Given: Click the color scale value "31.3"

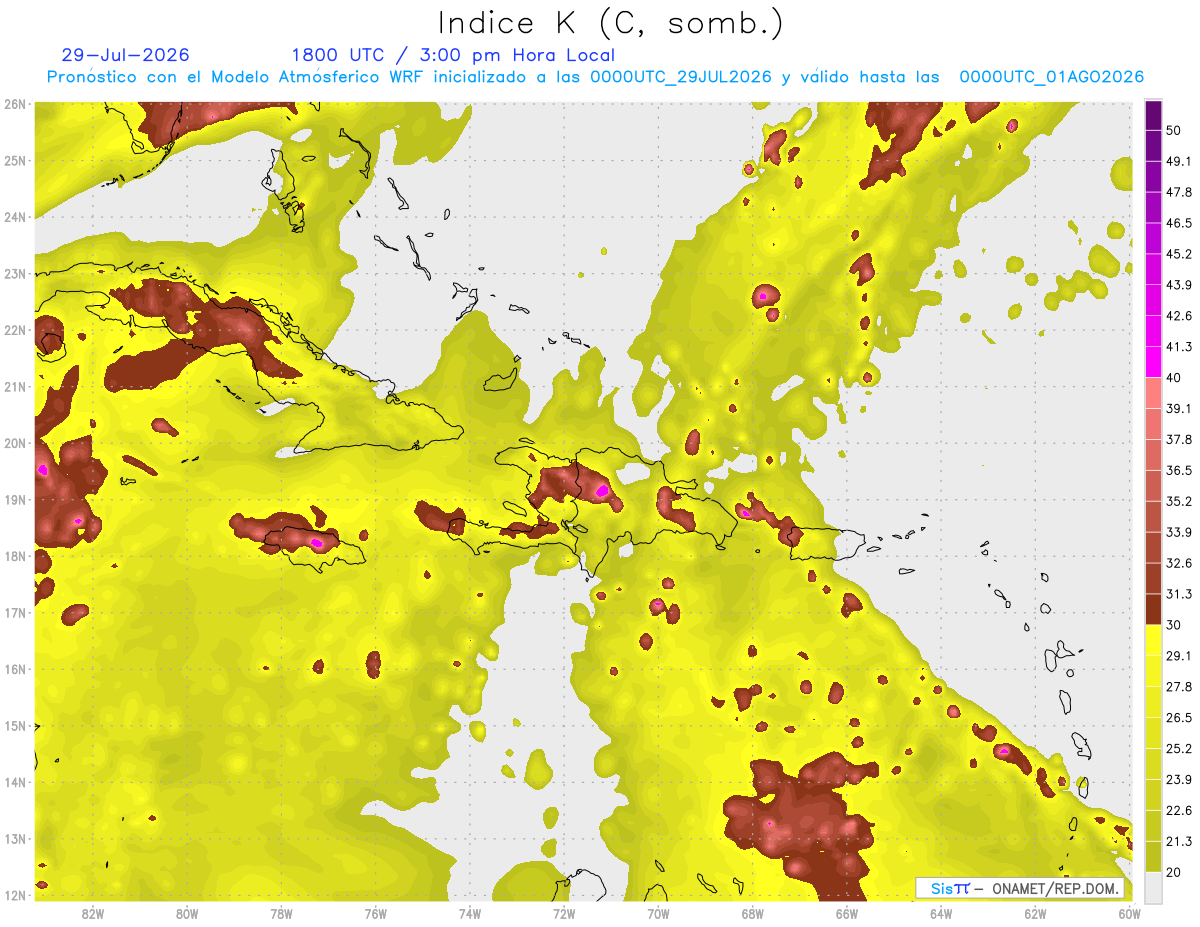Looking at the screenshot, I should (1179, 594).
